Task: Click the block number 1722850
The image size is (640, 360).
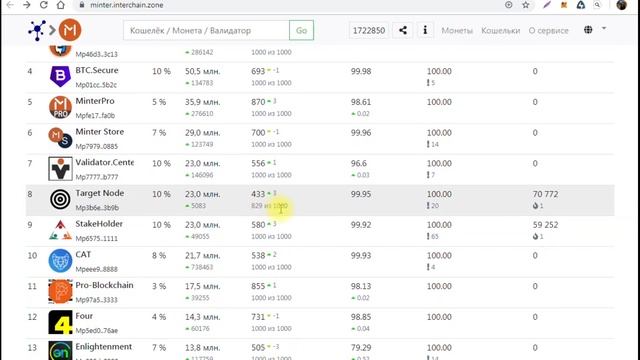Action: coord(369,31)
